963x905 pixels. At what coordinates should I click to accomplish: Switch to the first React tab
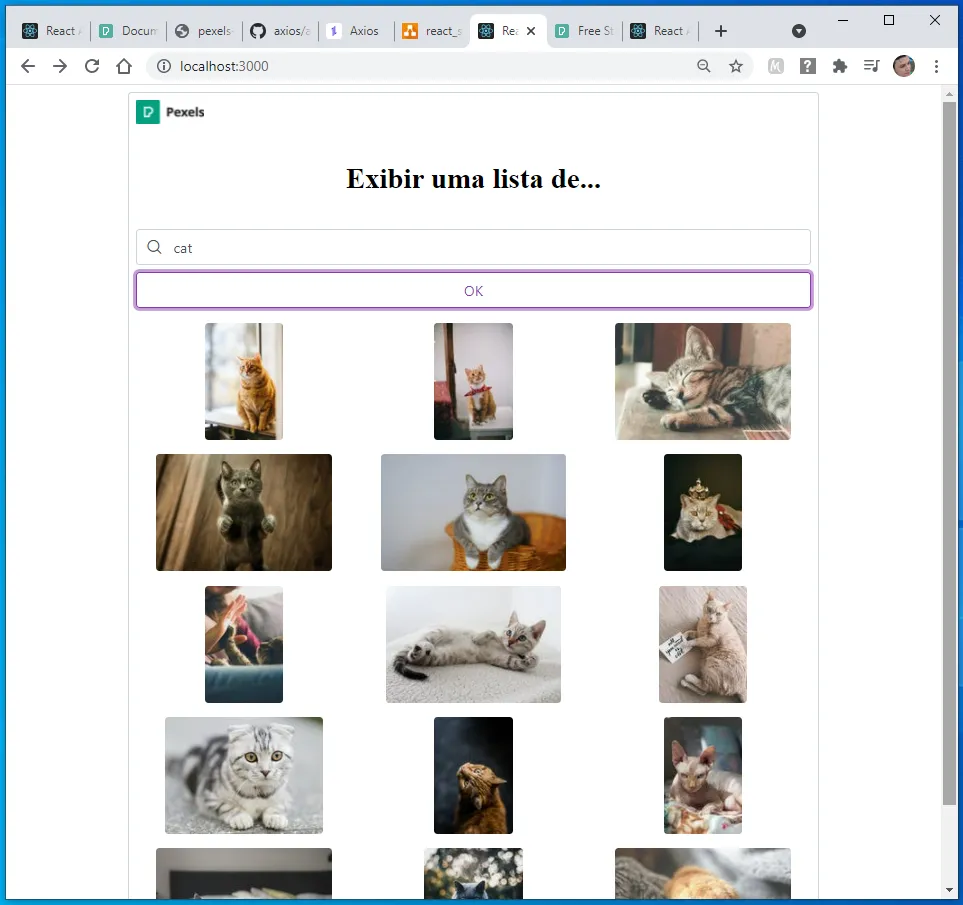tap(52, 31)
